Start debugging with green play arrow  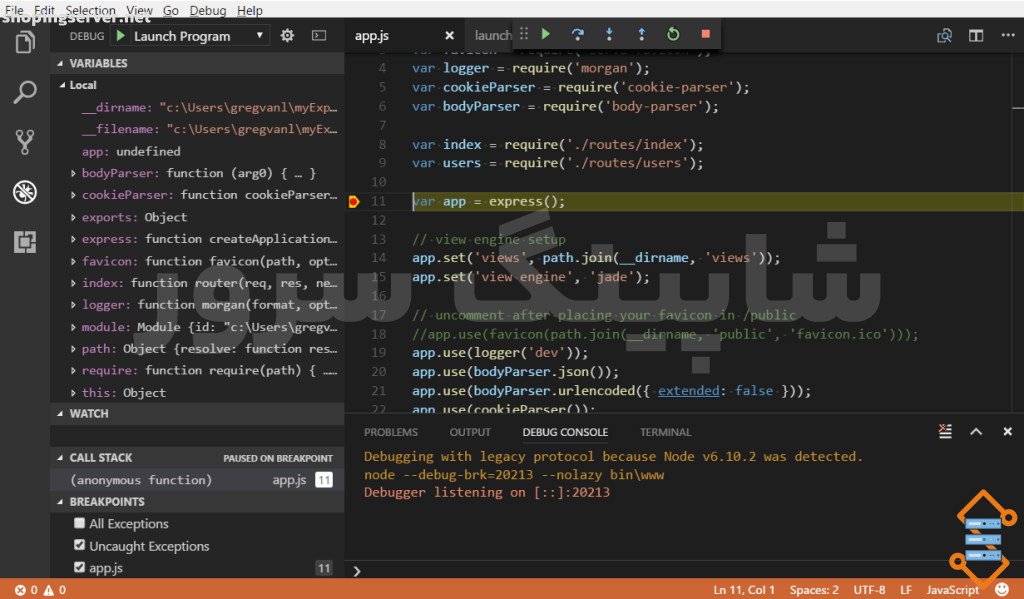click(121, 36)
